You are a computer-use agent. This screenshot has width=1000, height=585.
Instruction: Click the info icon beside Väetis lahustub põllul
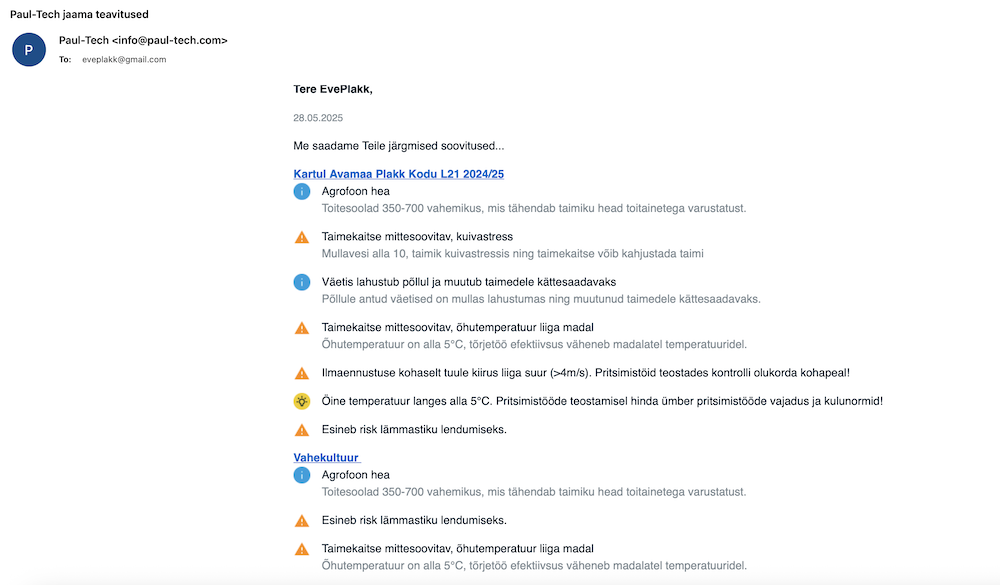tap(302, 282)
